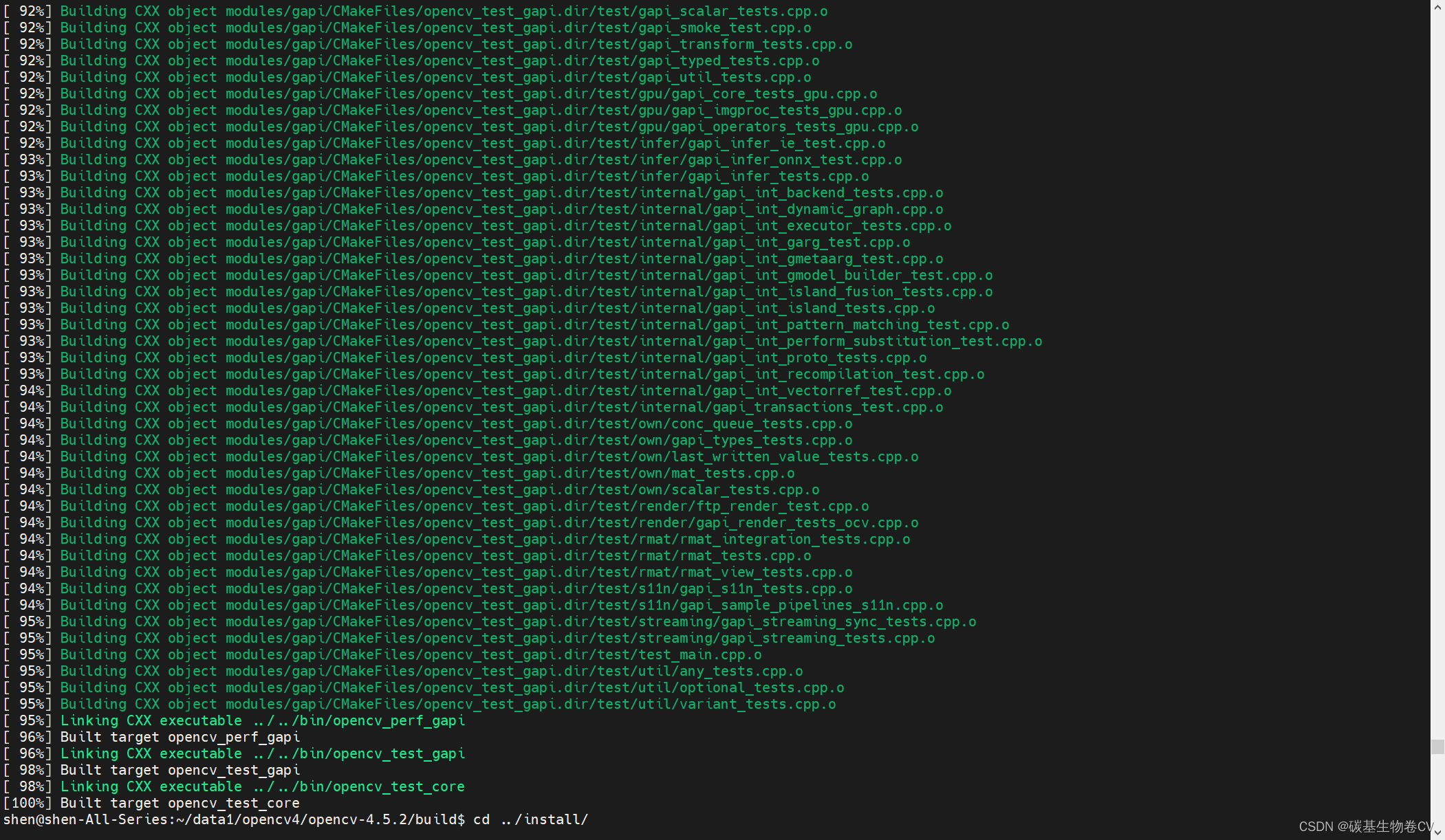Viewport: 1445px width, 840px height.
Task: Click the Built target opencv_perf_gapi line
Action: [152, 738]
